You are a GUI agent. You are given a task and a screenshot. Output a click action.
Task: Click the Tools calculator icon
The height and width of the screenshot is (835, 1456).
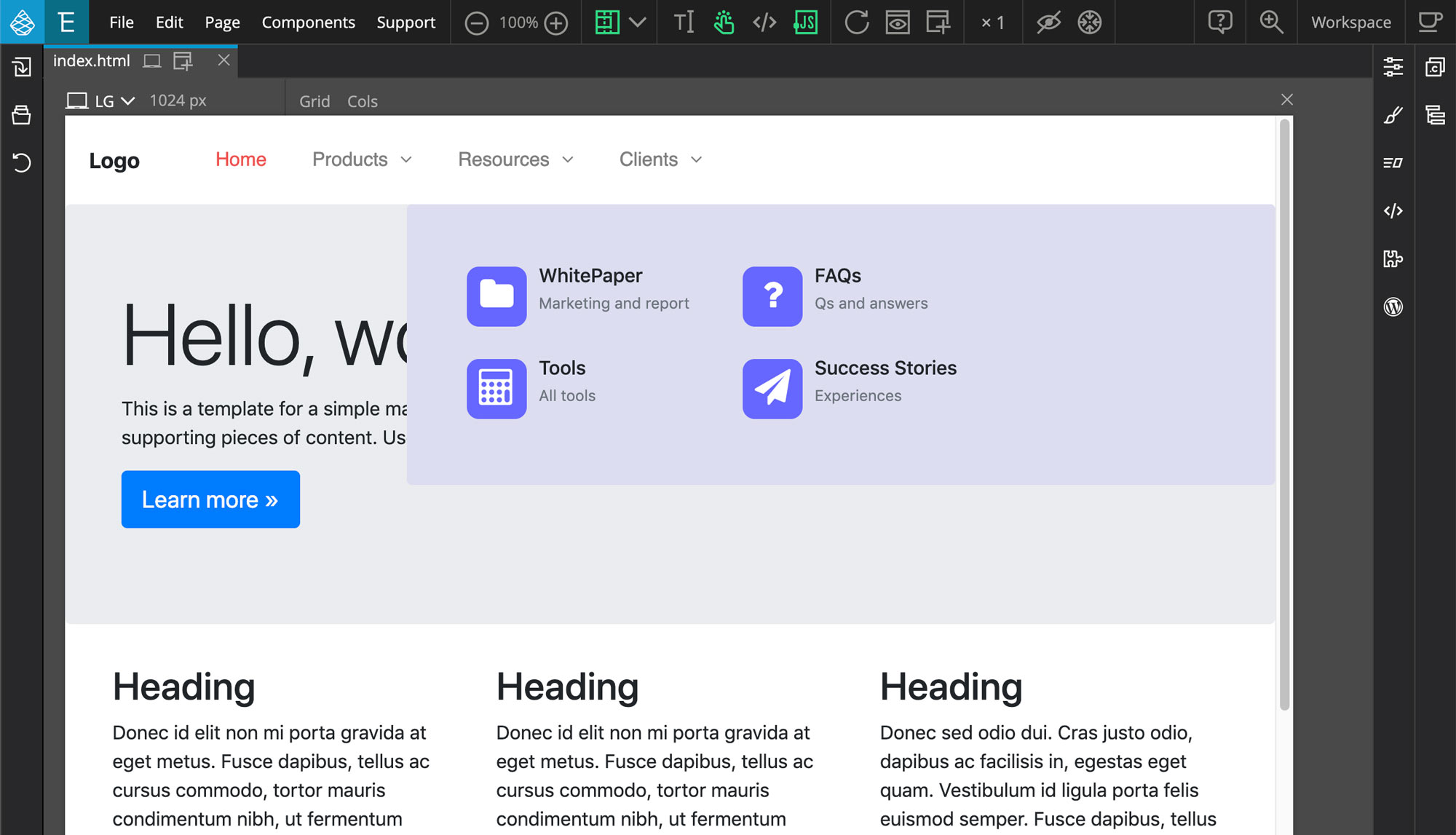click(496, 389)
